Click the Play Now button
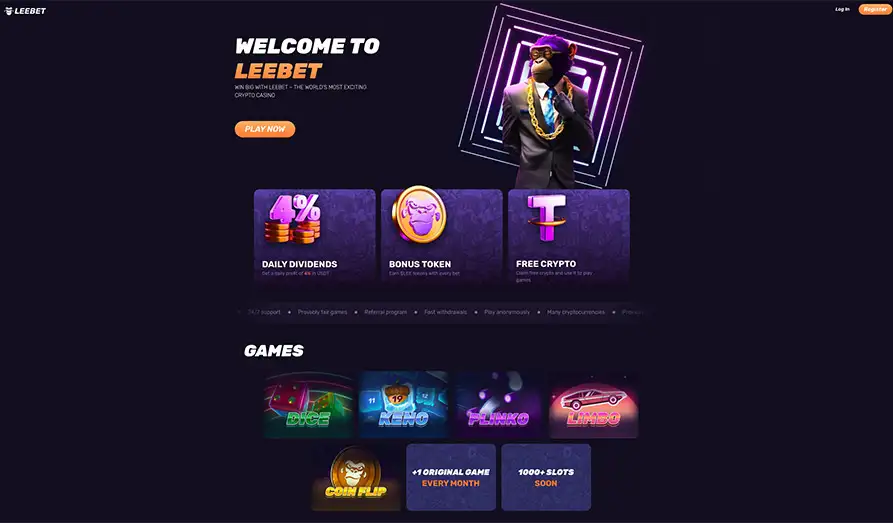The height and width of the screenshot is (523, 893). coord(265,129)
